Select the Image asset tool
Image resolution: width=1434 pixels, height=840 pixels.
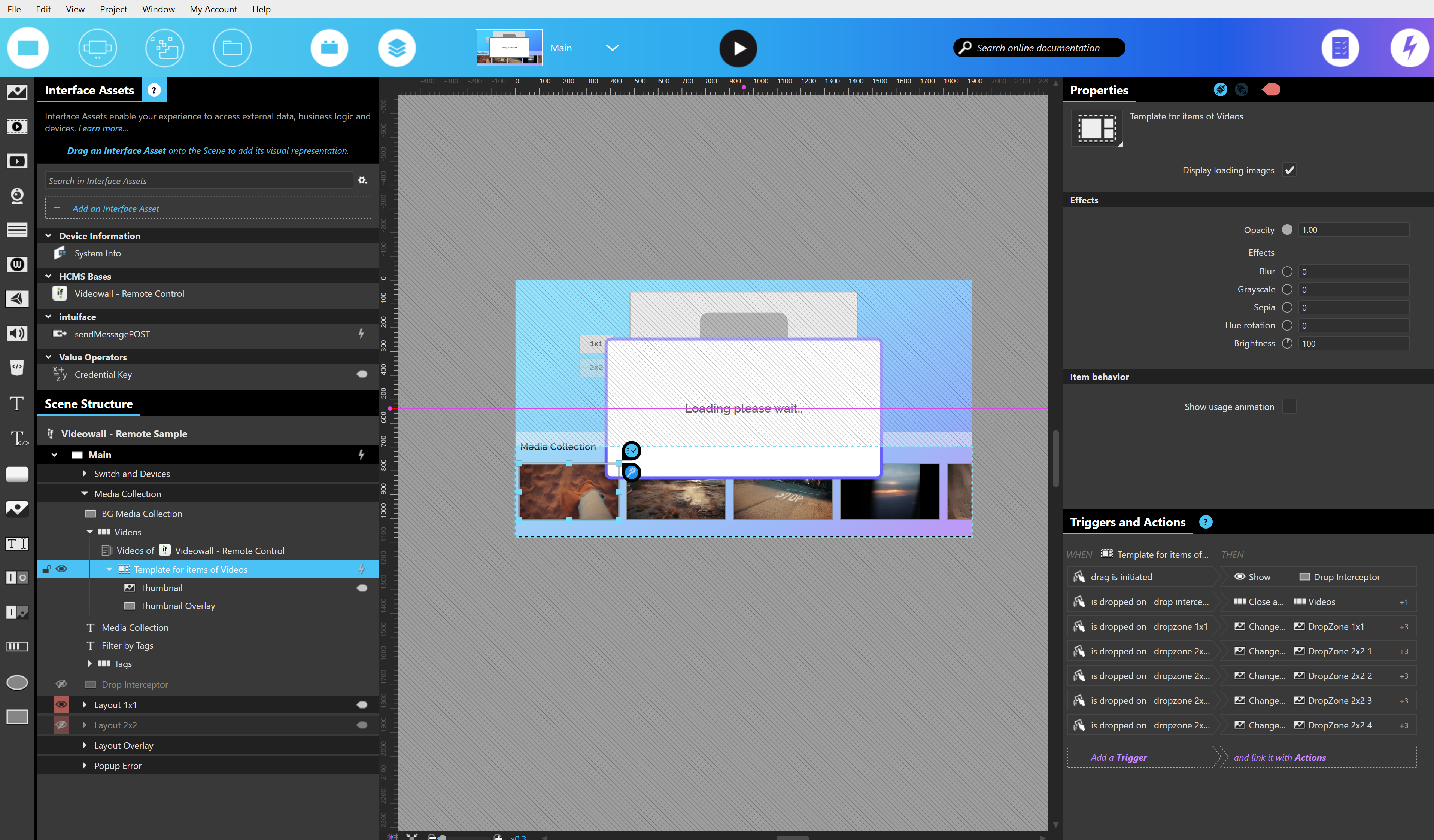click(17, 92)
